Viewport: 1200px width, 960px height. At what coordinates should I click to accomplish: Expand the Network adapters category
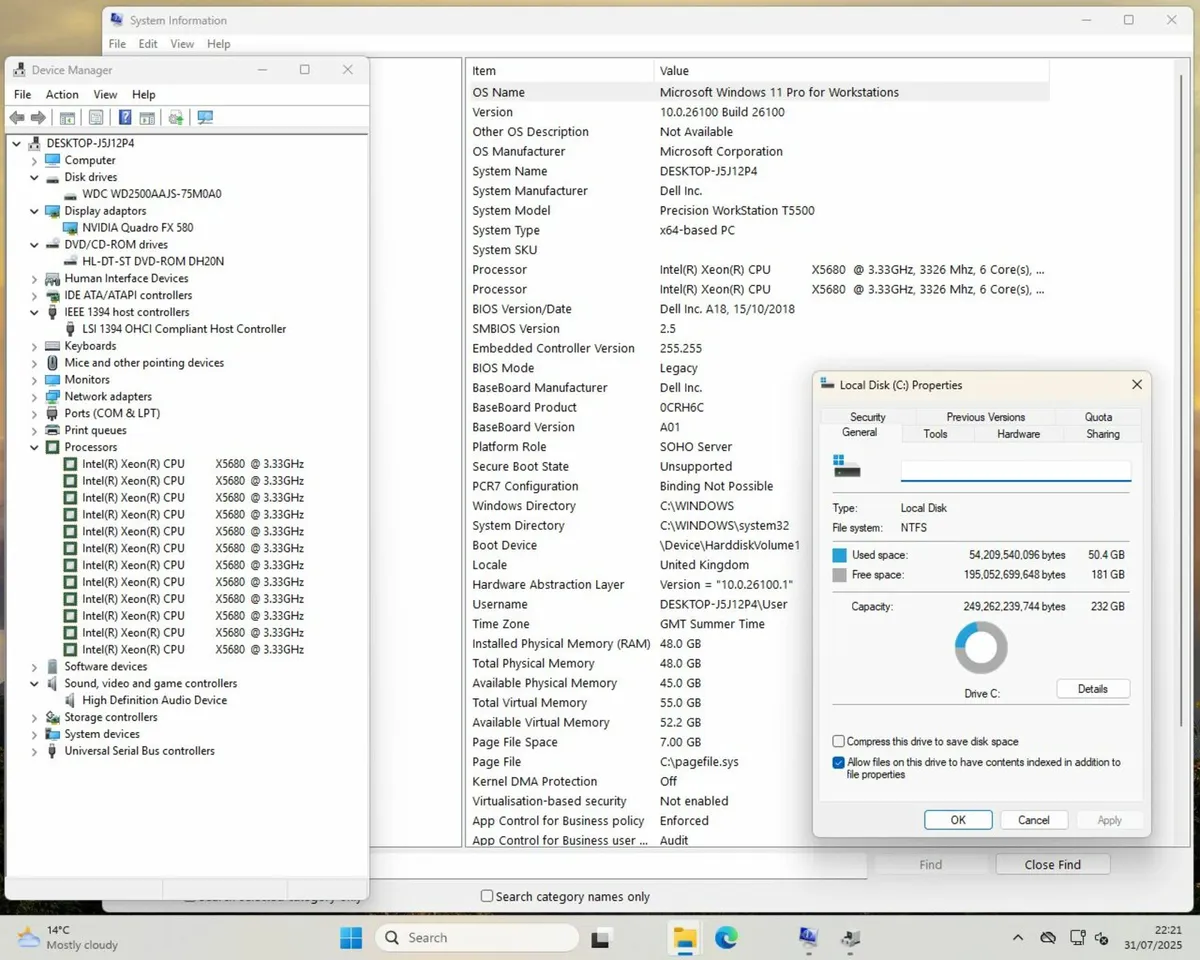[34, 397]
